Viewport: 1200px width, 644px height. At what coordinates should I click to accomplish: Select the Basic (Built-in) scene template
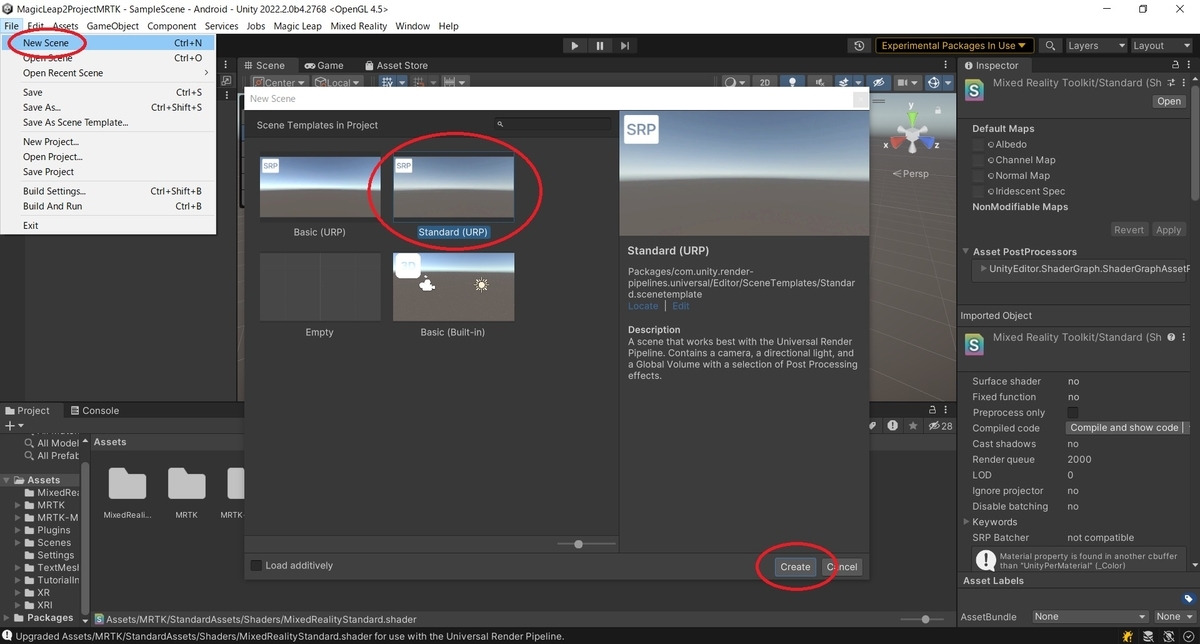pyautogui.click(x=453, y=296)
